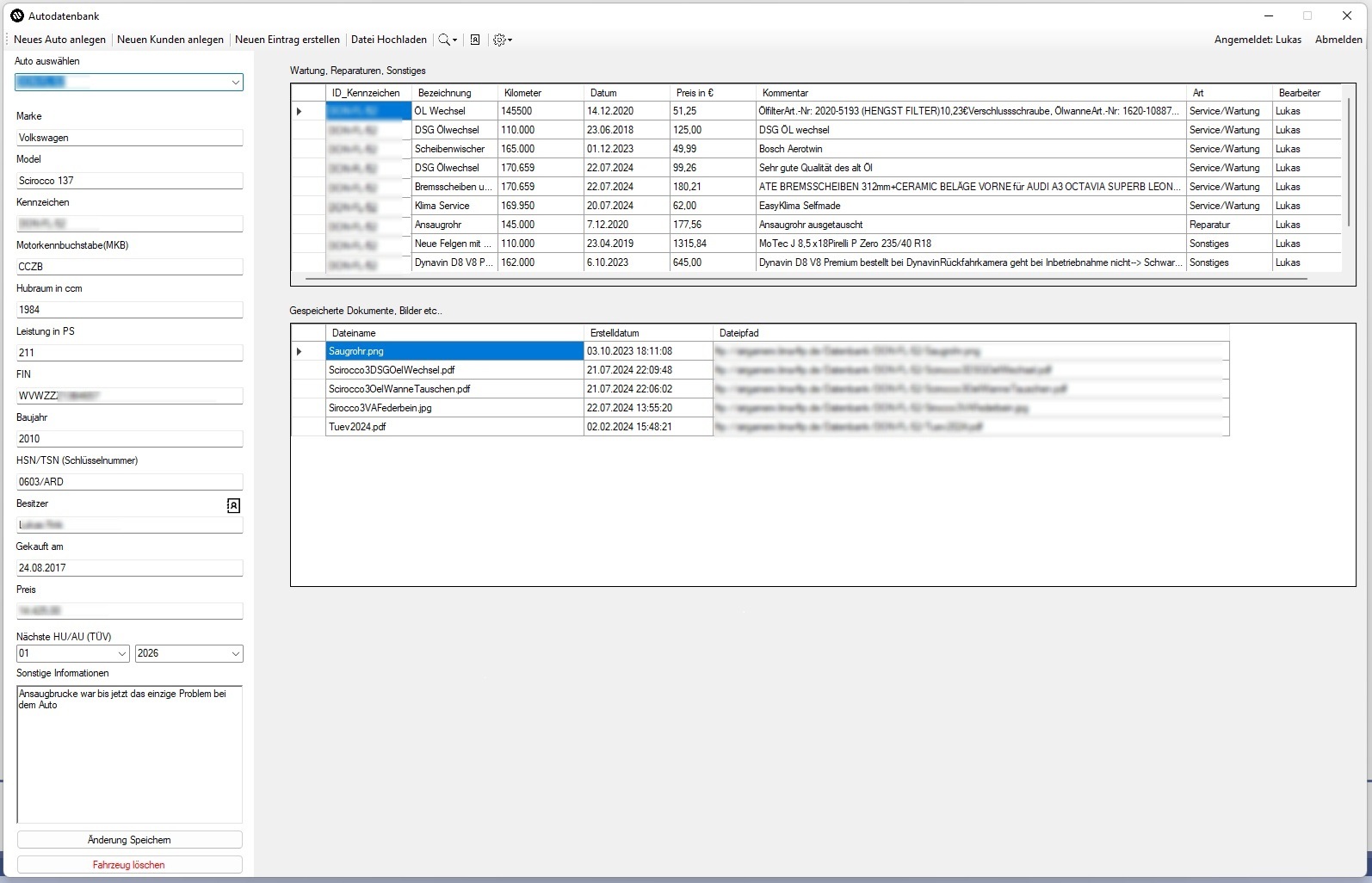Image resolution: width=1372 pixels, height=883 pixels.
Task: Click the Kilometer column header
Action: coord(541,93)
